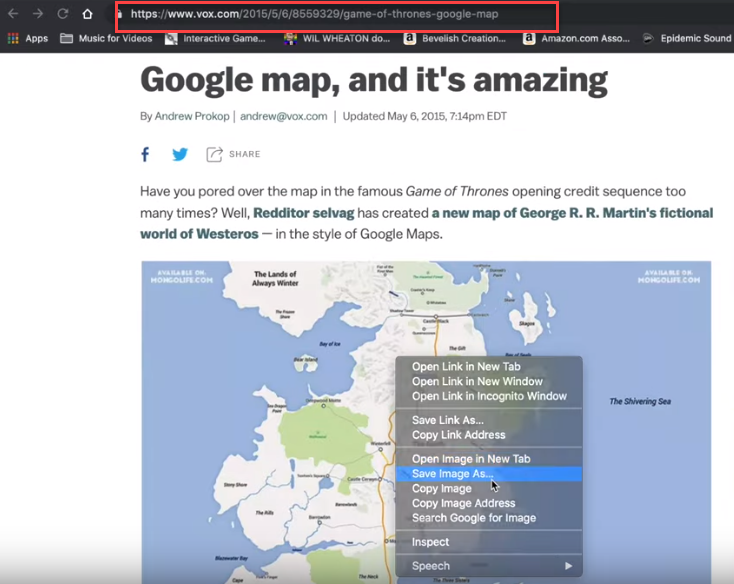
Task: Open the Epidemic Sound bookmark
Action: click(x=687, y=38)
